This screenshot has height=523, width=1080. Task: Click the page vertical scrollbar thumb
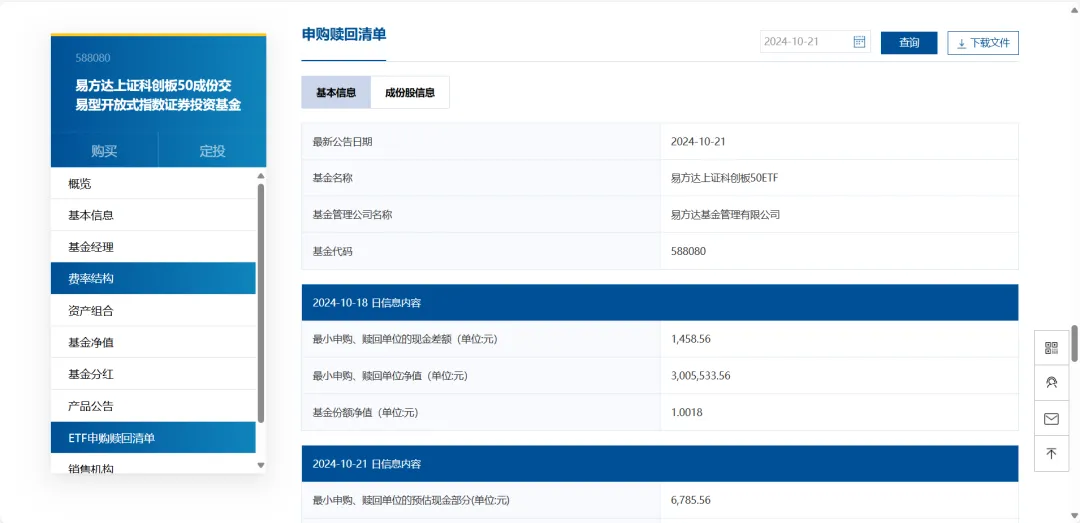click(1074, 344)
